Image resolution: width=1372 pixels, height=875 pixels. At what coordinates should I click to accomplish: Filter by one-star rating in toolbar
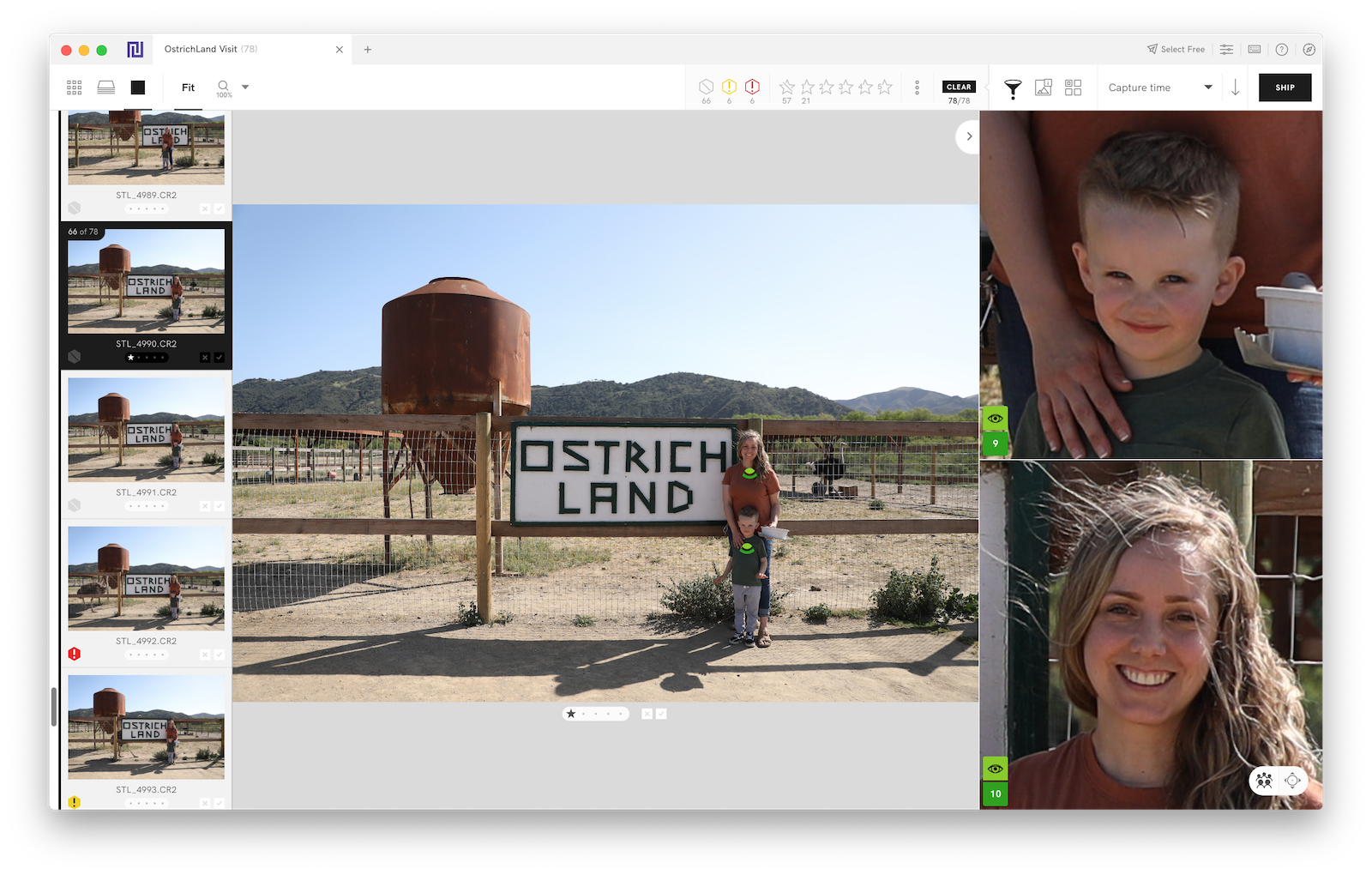[x=807, y=89]
